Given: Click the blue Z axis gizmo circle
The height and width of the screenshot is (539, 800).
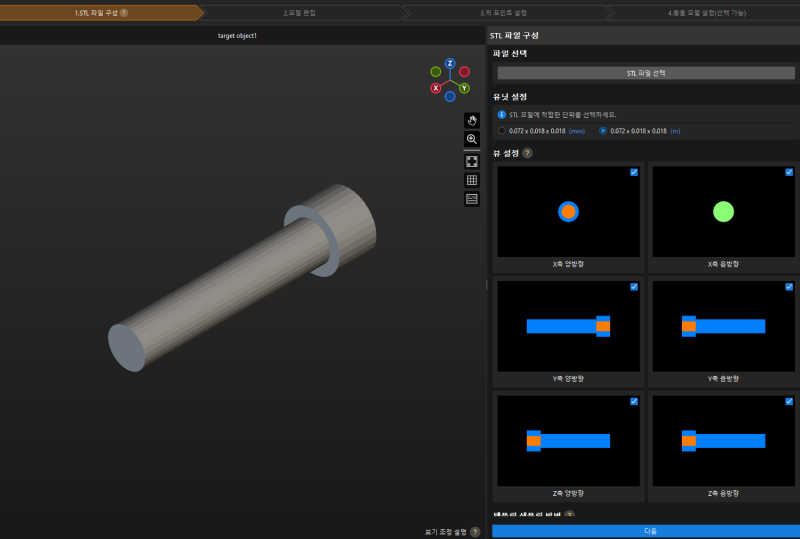Looking at the screenshot, I should click(449, 63).
